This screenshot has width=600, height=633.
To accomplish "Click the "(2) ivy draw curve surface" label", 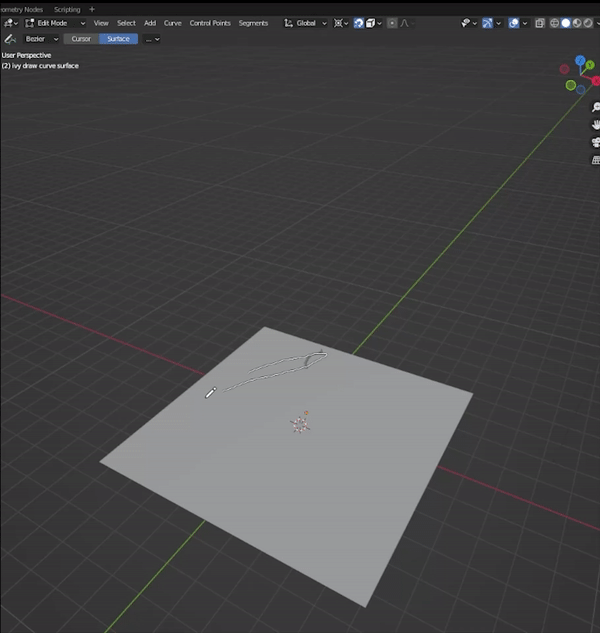I will (x=40, y=66).
